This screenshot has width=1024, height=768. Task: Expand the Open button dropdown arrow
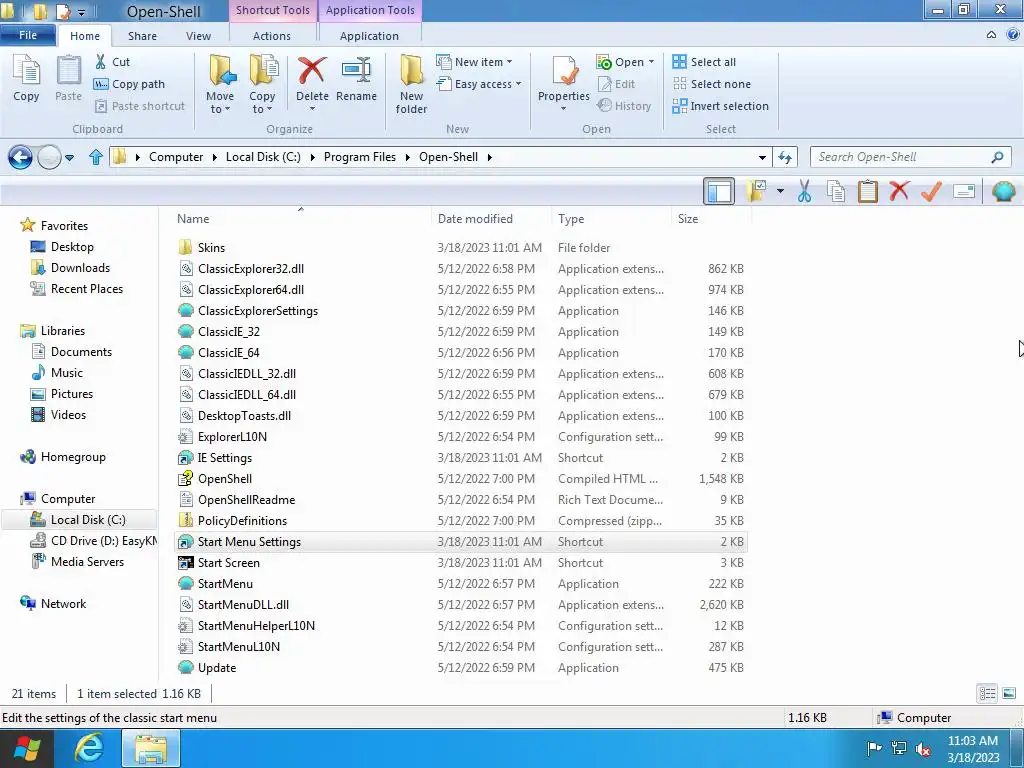click(651, 62)
